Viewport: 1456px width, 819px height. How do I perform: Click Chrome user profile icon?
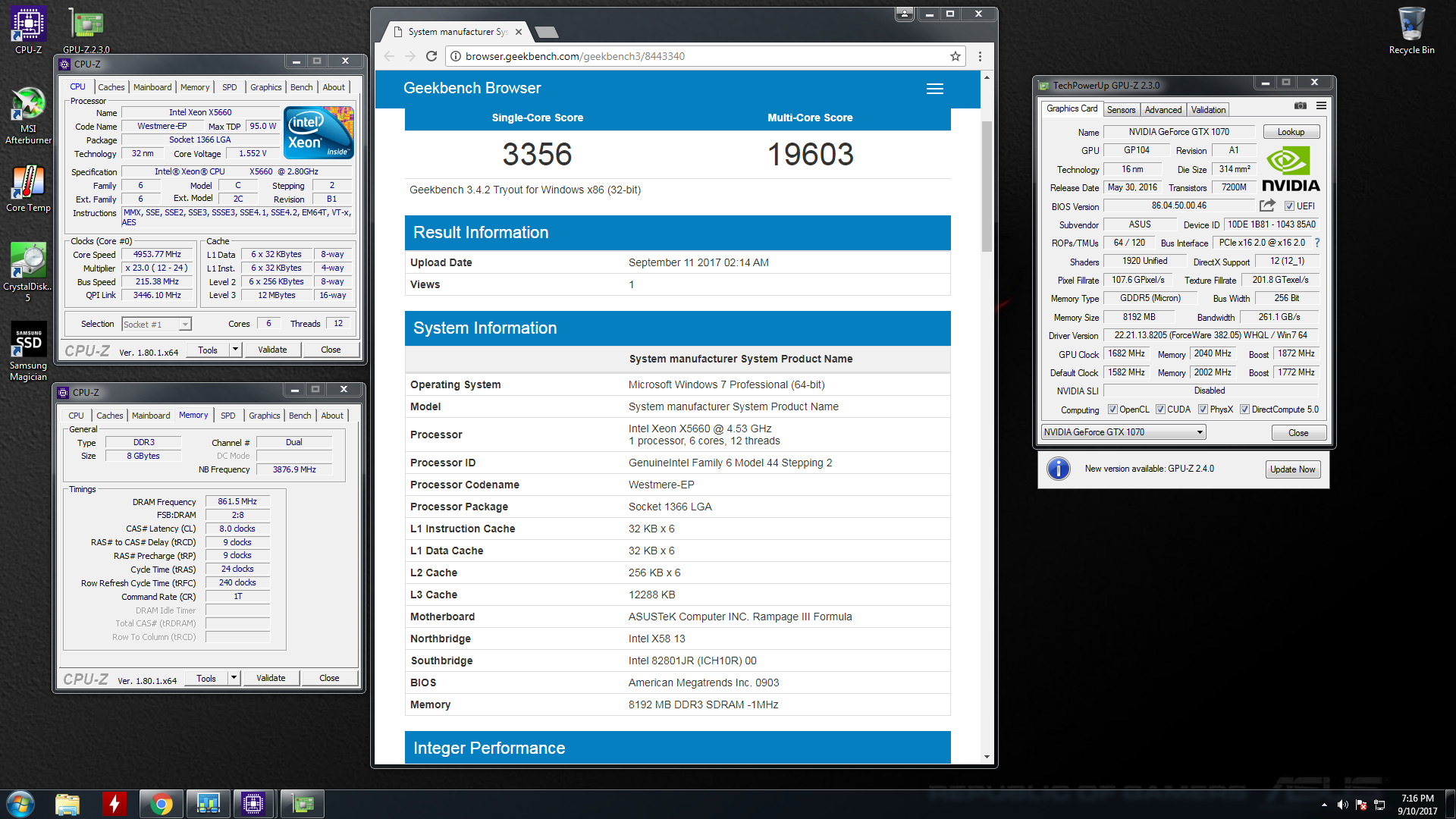(904, 14)
